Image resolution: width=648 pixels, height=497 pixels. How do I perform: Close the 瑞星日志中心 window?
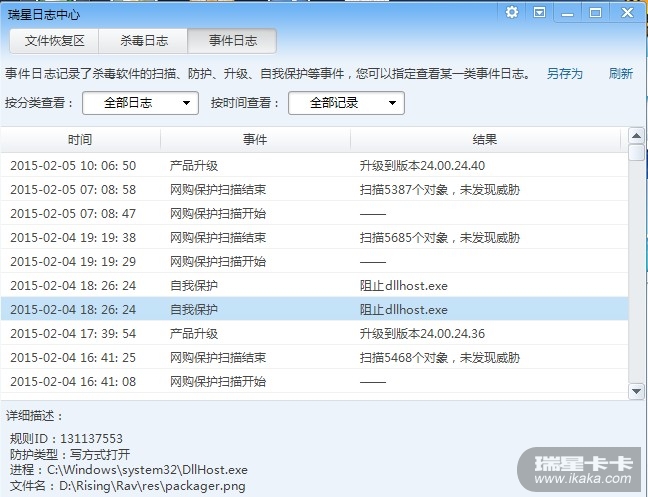[627, 12]
